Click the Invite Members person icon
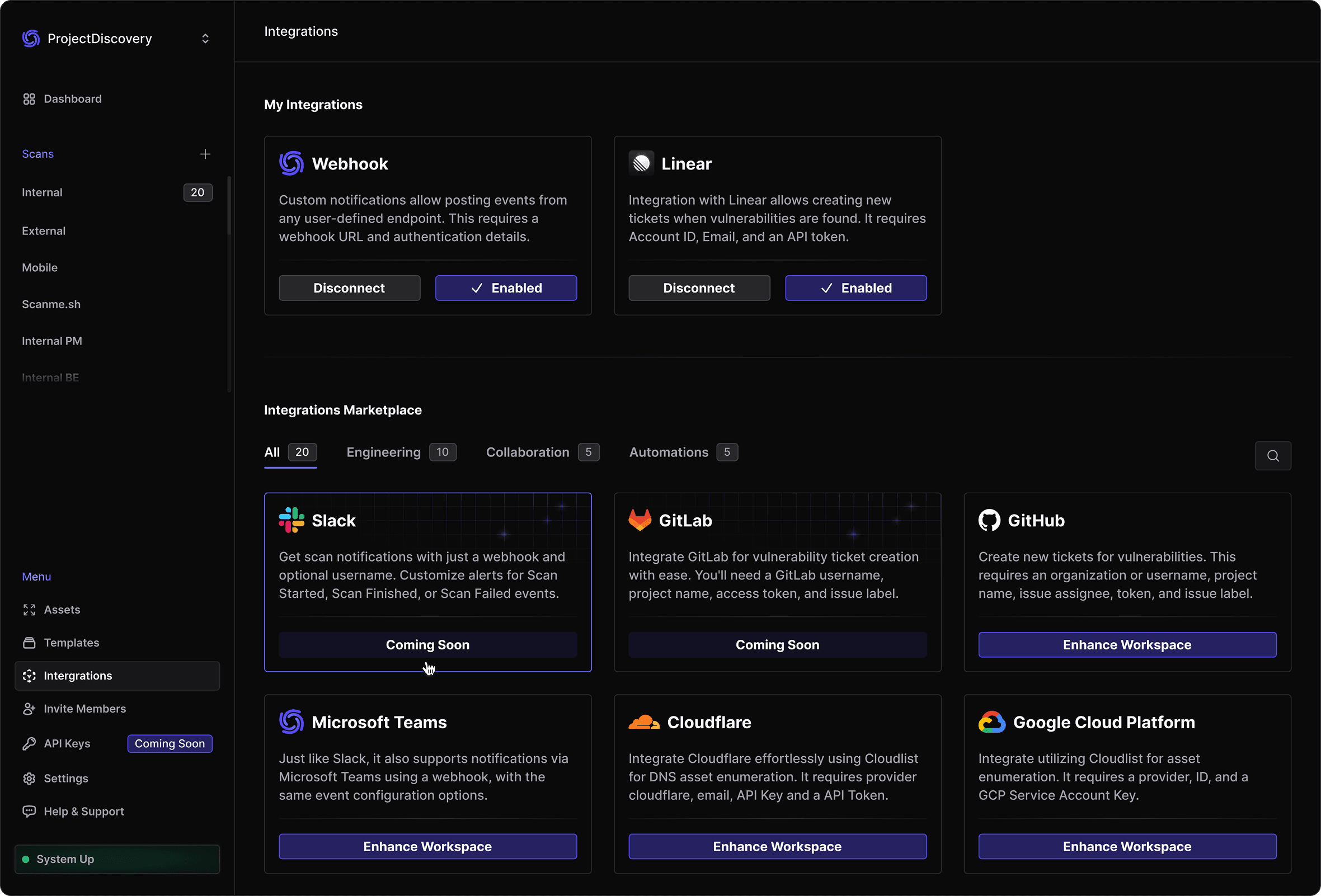 click(x=29, y=709)
